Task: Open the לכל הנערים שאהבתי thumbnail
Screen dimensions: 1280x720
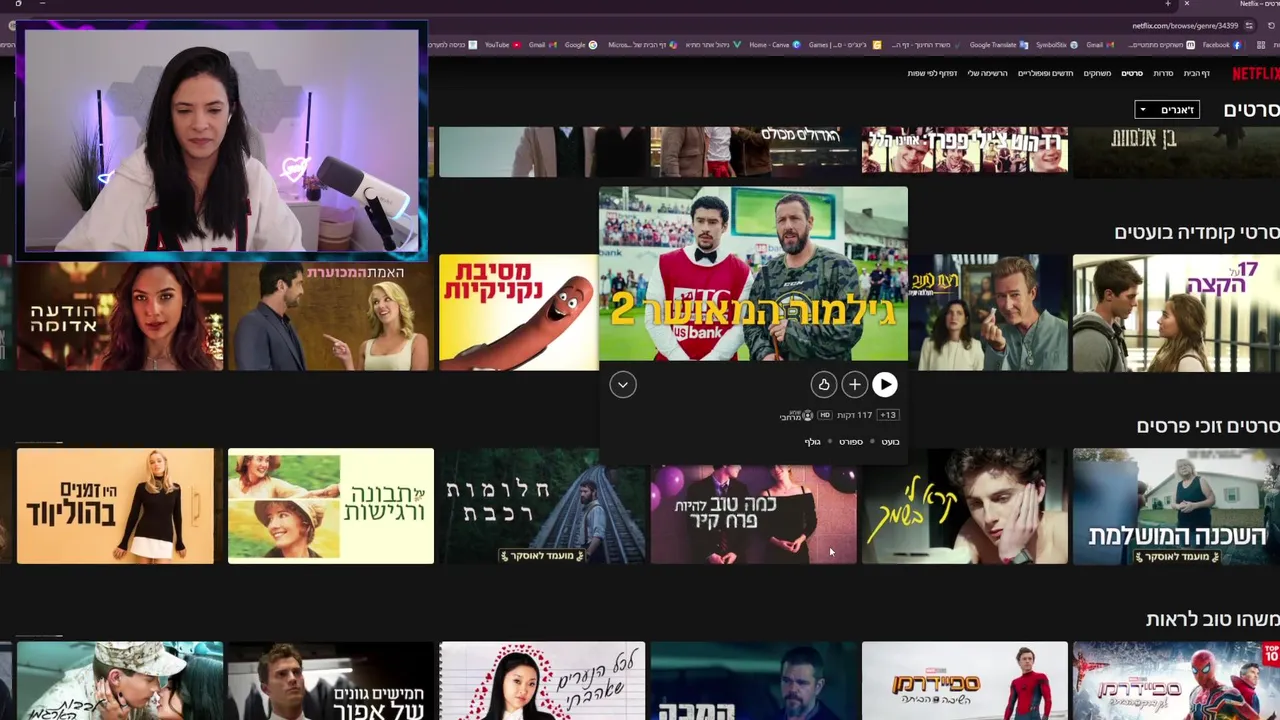Action: pos(542,681)
